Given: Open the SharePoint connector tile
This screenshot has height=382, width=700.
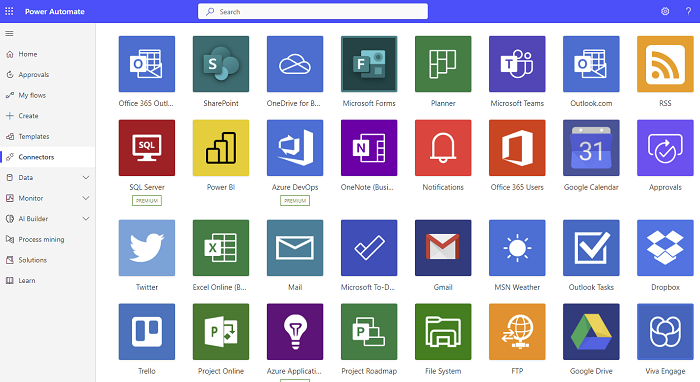Looking at the screenshot, I should [221, 64].
